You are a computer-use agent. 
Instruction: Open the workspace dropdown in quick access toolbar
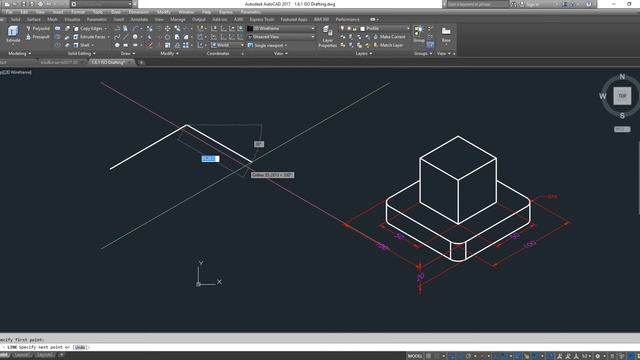click(102, 4)
